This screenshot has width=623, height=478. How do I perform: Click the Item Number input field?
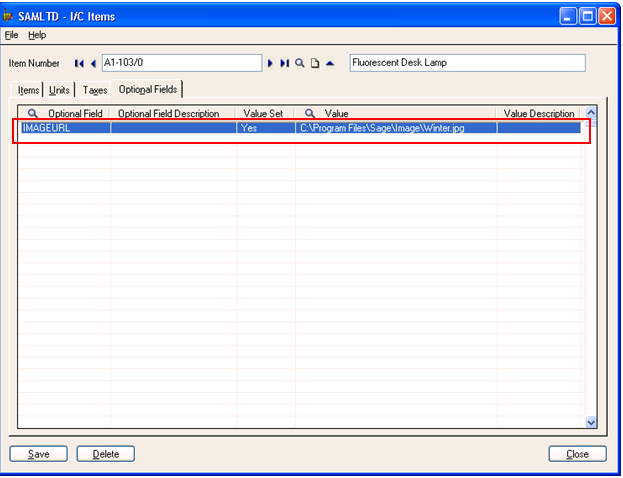[x=182, y=63]
